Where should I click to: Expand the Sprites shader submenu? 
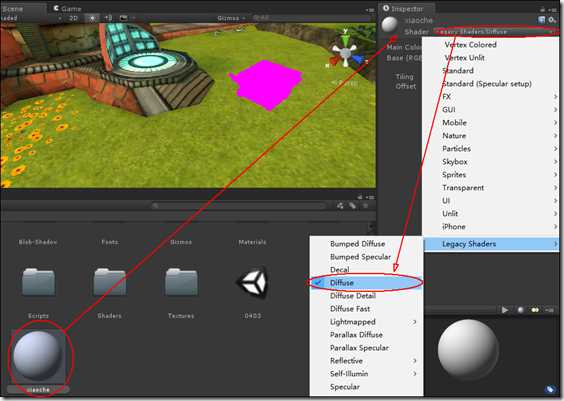point(491,174)
